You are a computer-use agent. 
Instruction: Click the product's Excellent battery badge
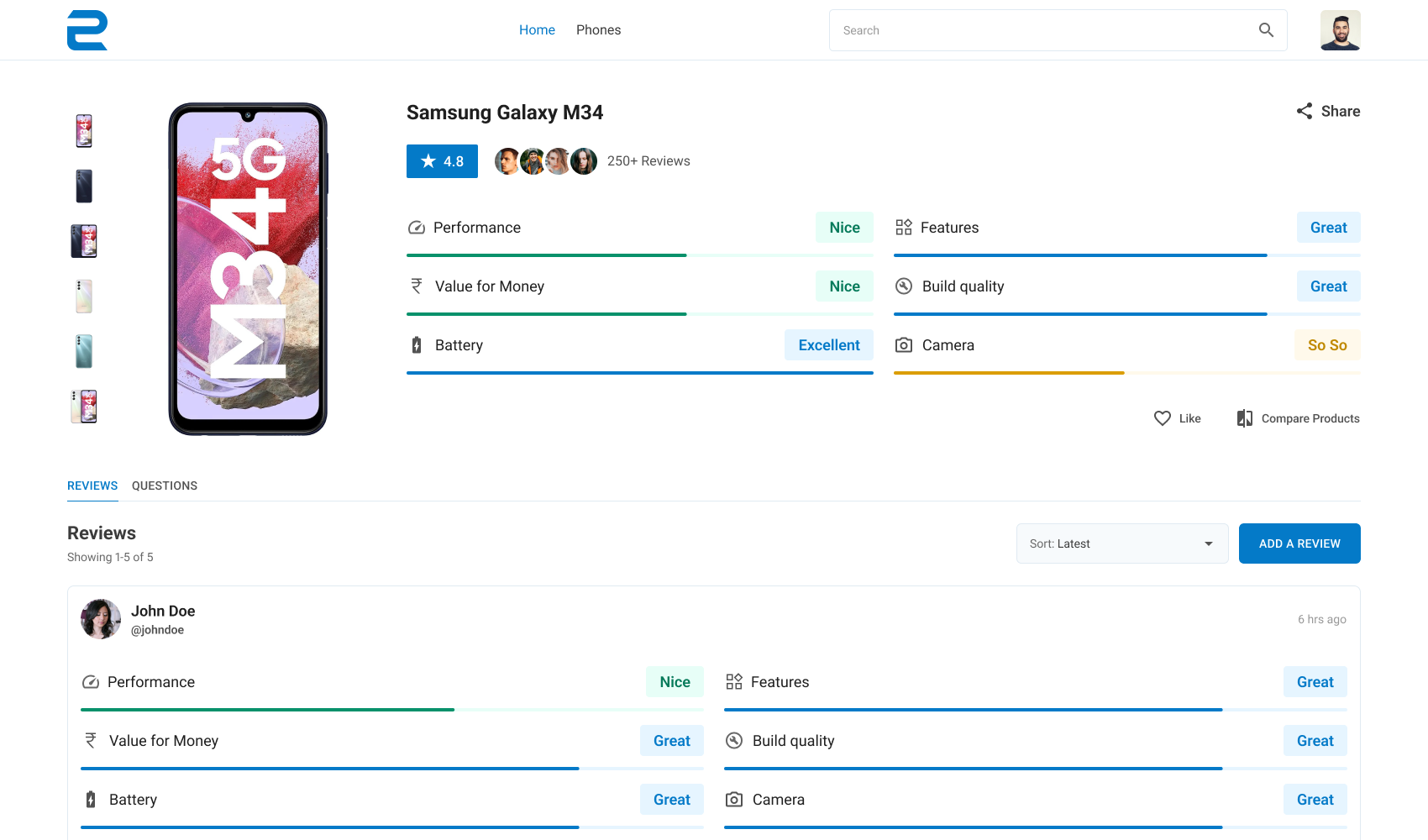pyautogui.click(x=829, y=345)
